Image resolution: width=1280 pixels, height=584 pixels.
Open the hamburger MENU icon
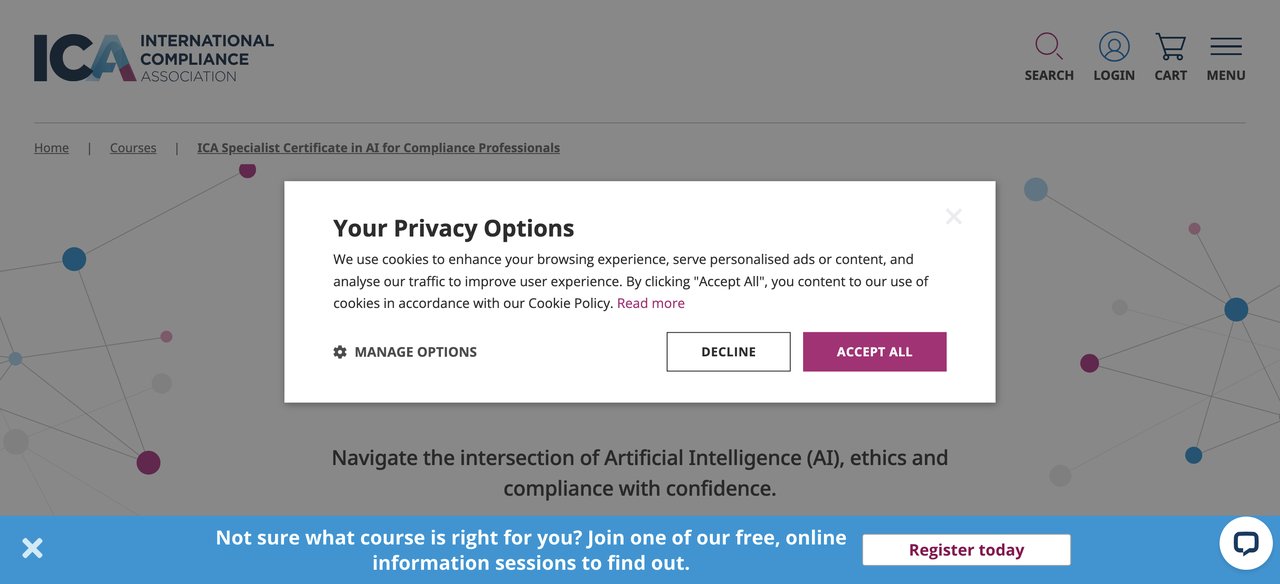click(1225, 45)
